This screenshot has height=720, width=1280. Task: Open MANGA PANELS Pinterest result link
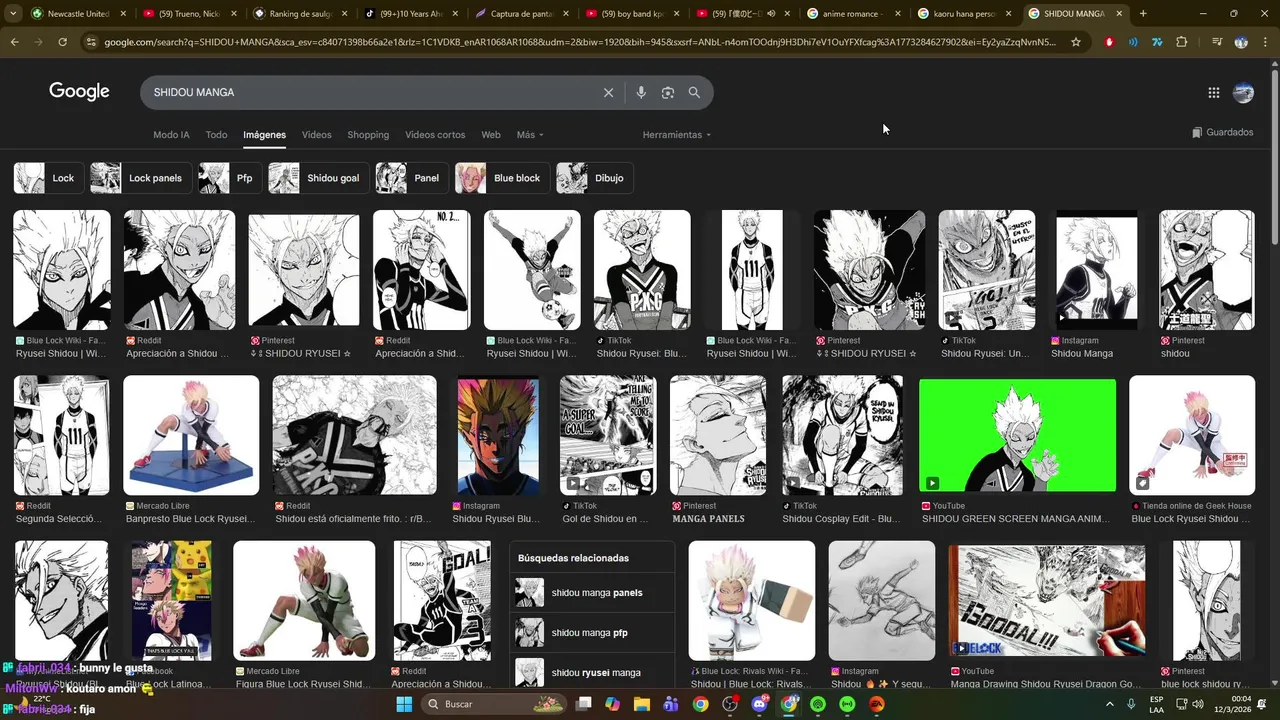click(x=708, y=519)
